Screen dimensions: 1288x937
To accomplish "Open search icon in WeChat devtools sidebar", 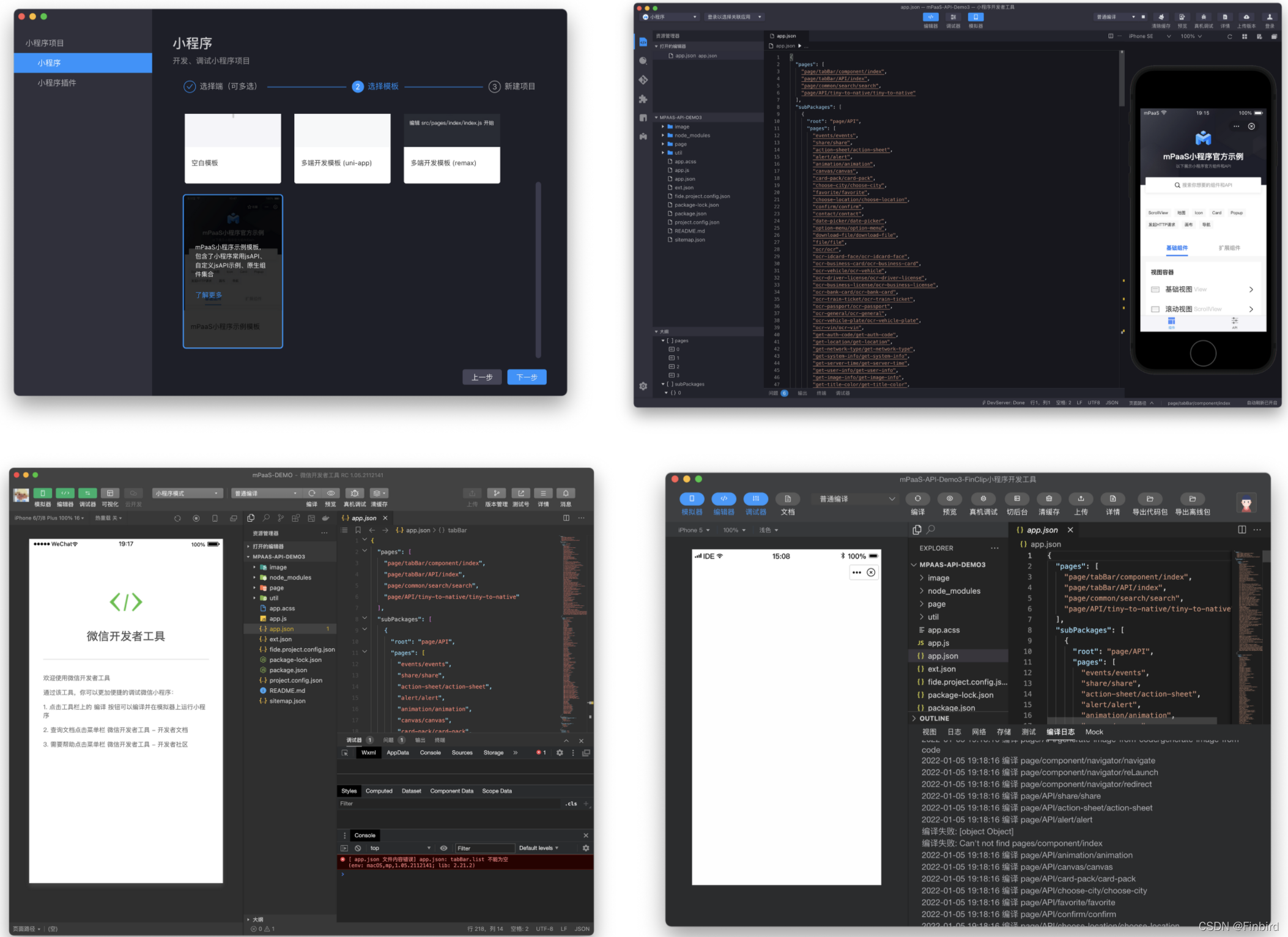I will pyautogui.click(x=266, y=518).
